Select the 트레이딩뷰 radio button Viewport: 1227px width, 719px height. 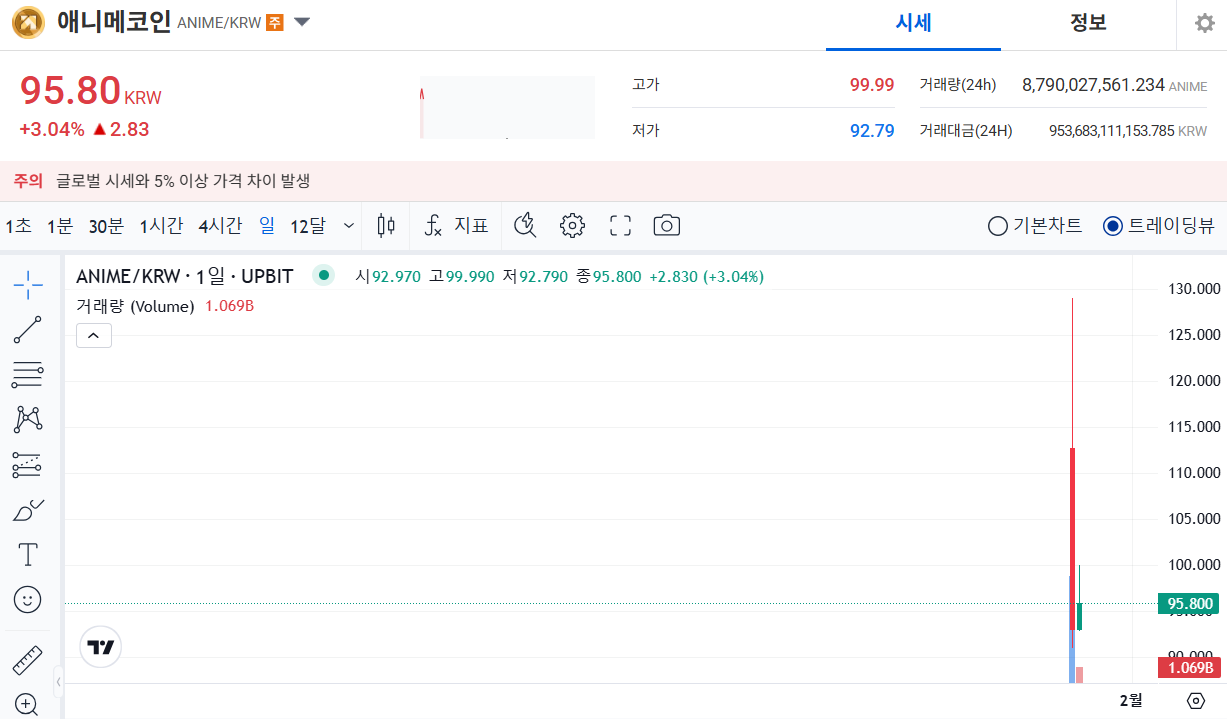click(x=1113, y=226)
